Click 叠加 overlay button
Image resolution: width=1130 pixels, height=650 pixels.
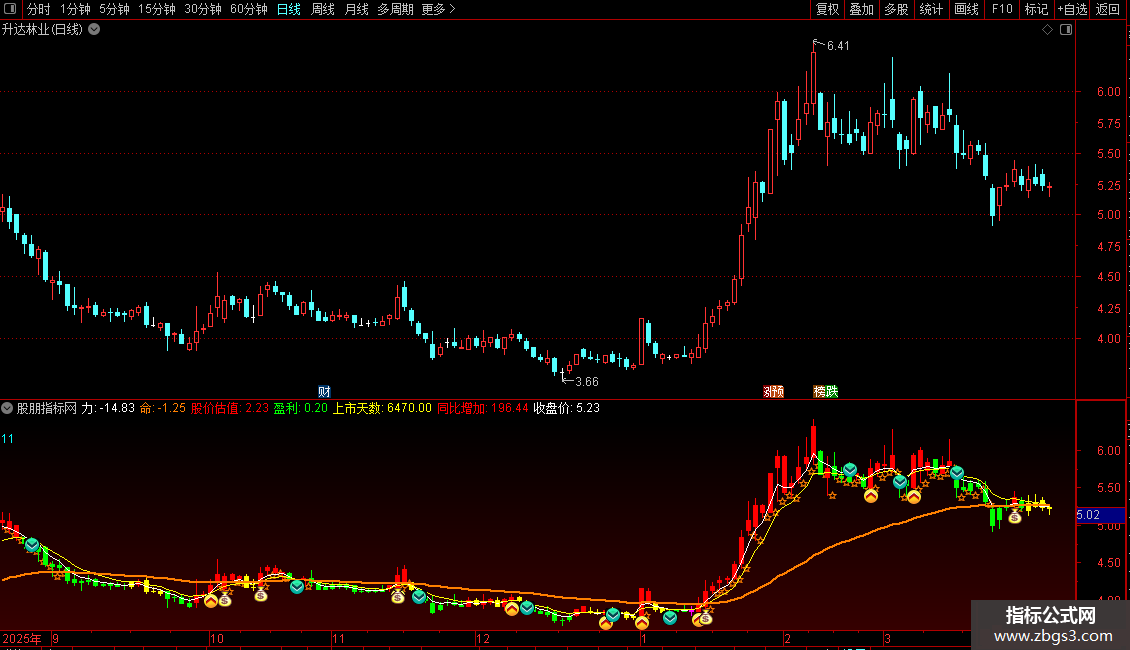click(x=862, y=9)
